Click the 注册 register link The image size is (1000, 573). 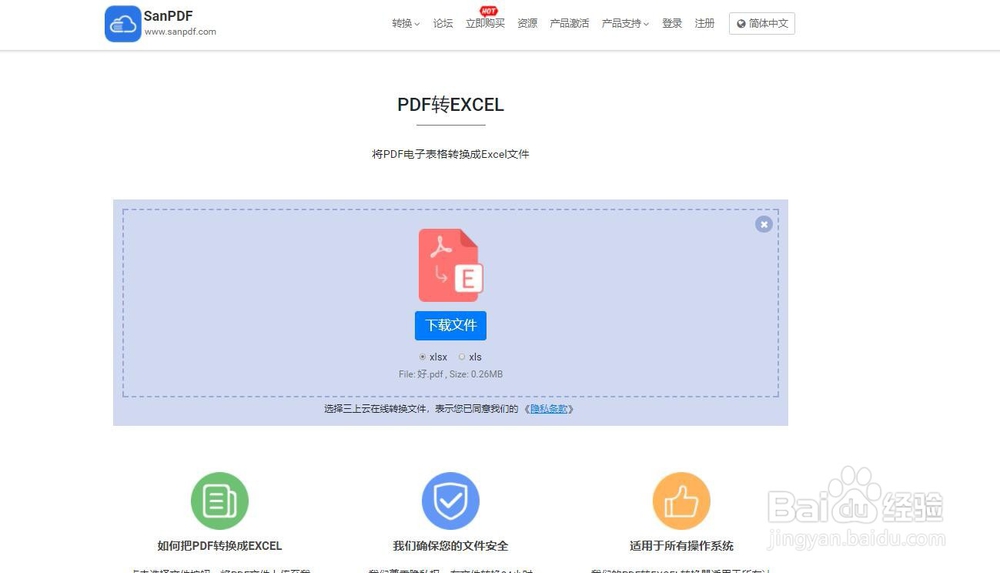coord(704,24)
